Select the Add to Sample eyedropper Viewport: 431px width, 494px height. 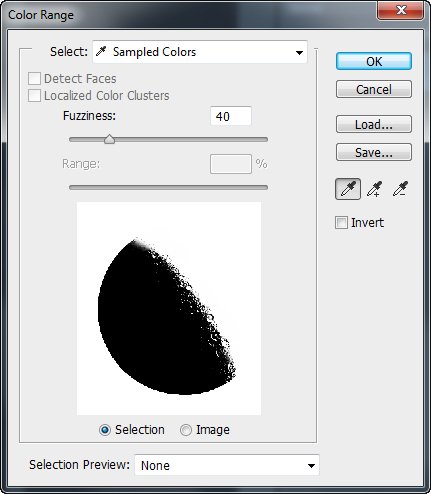point(374,189)
